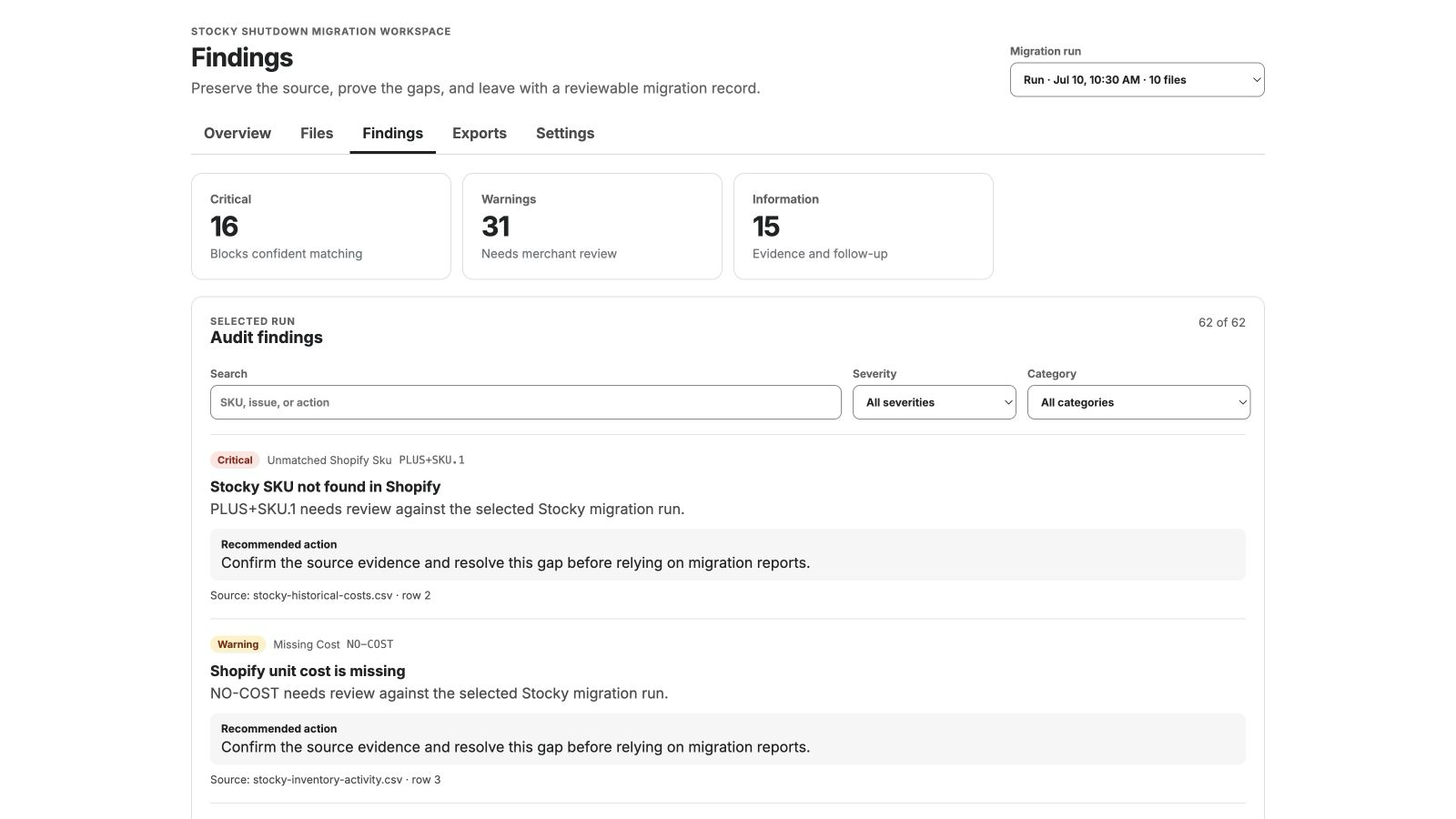The height and width of the screenshot is (819, 1456).
Task: Go to the Settings tab
Action: (565, 133)
